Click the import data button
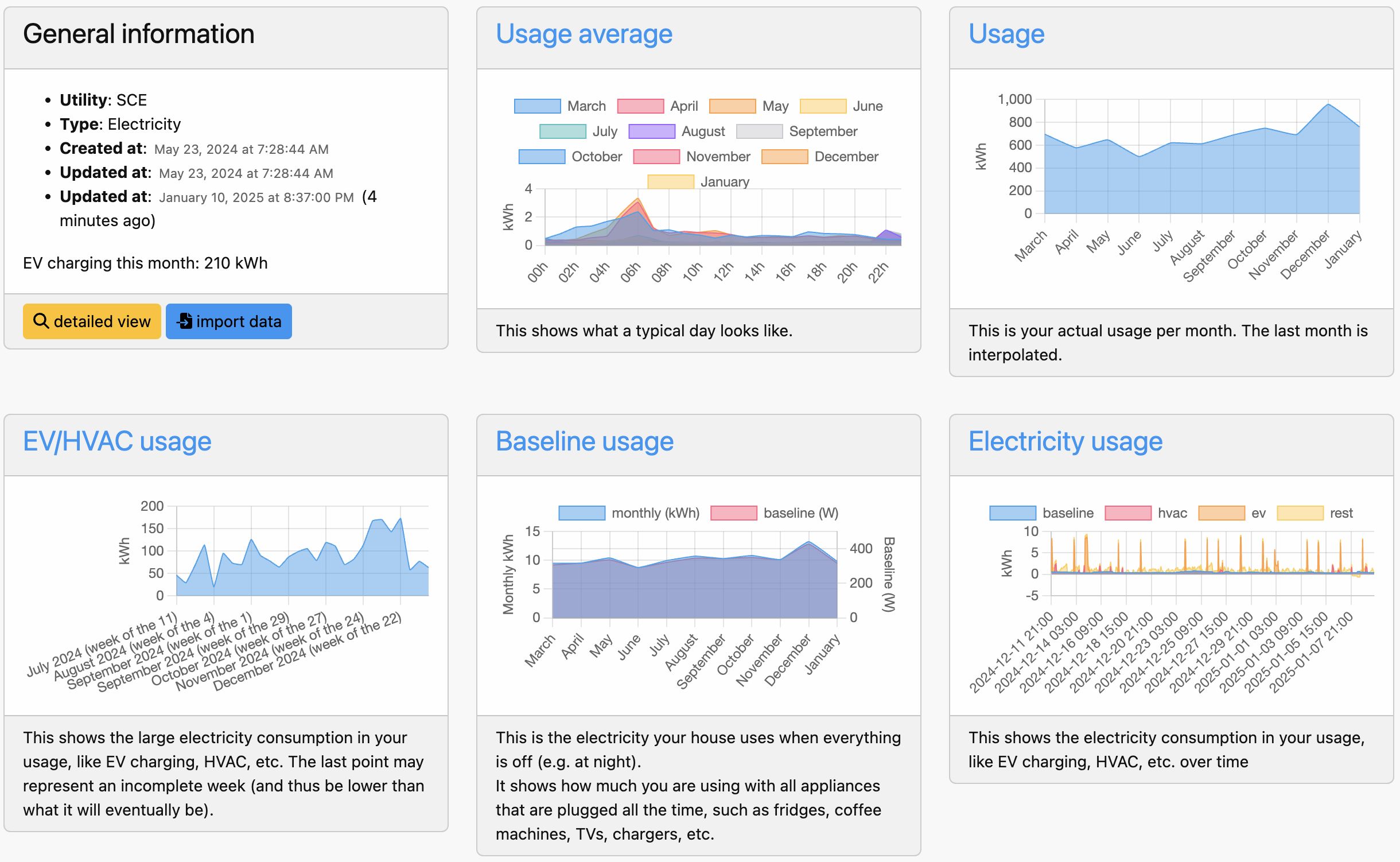1400x862 pixels. (x=228, y=321)
